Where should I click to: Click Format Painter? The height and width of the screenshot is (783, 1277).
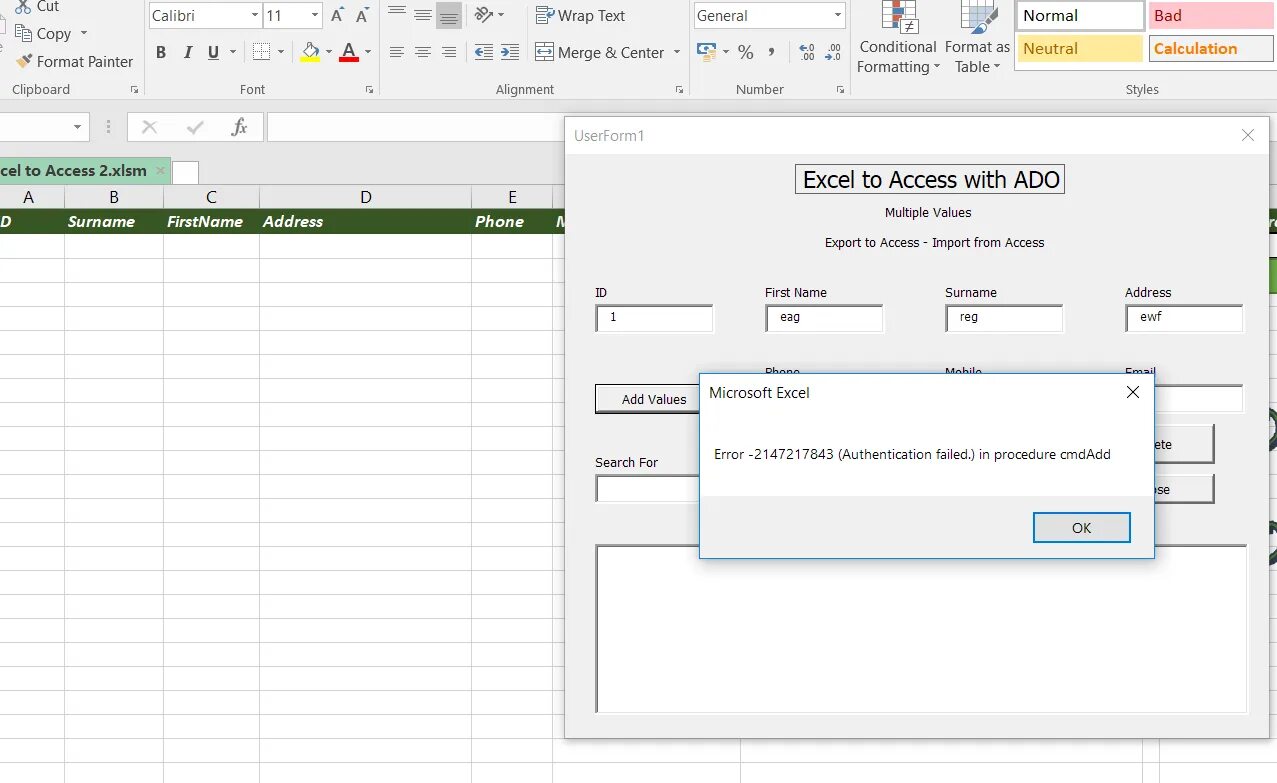tap(74, 61)
